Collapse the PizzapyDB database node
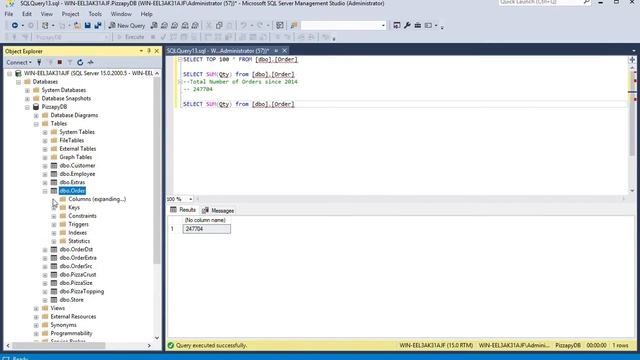This screenshot has height=360, width=640. click(x=27, y=107)
